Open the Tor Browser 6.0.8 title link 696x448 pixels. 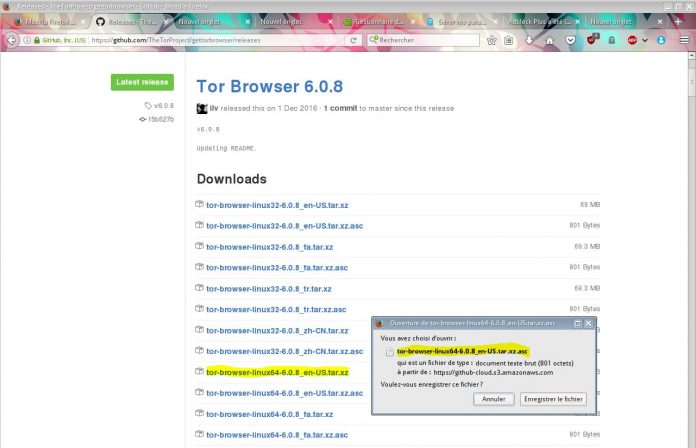coord(269,86)
